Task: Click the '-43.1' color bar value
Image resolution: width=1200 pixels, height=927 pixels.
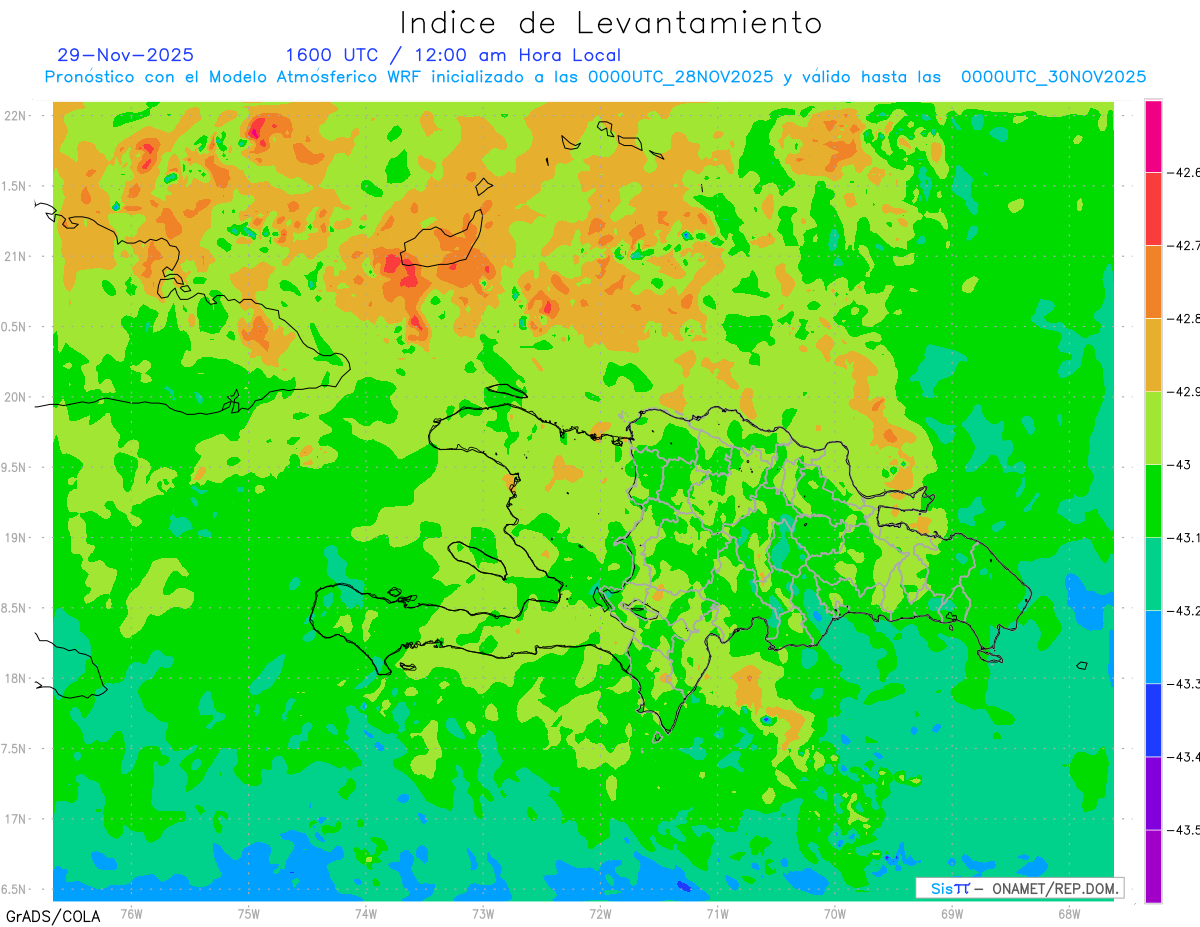Action: point(1183,537)
